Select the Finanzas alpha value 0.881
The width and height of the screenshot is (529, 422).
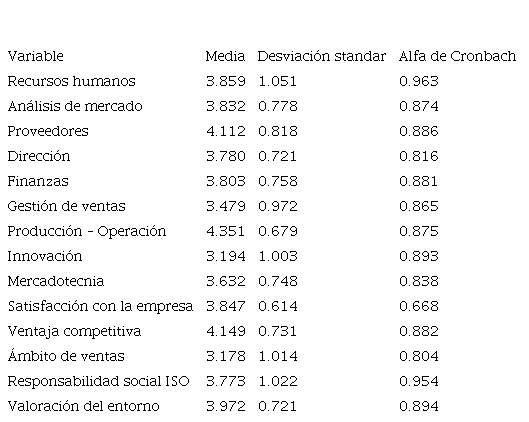[418, 181]
